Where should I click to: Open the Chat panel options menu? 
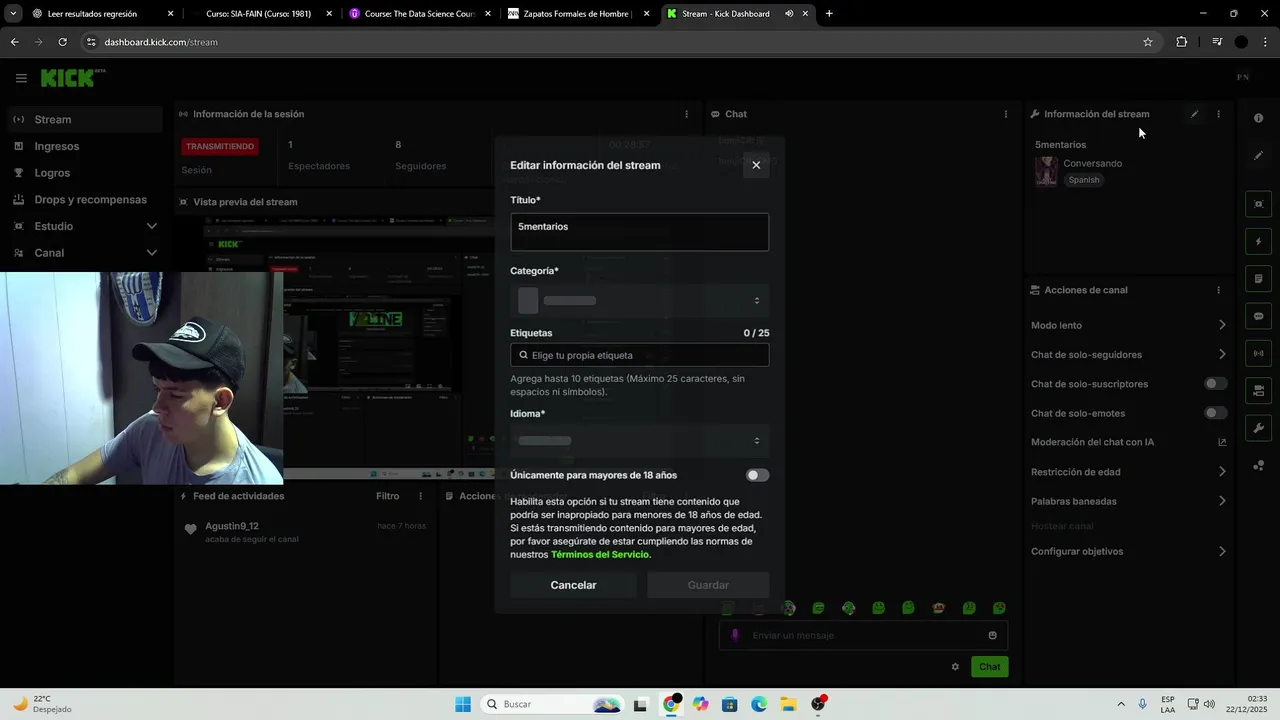1006,114
